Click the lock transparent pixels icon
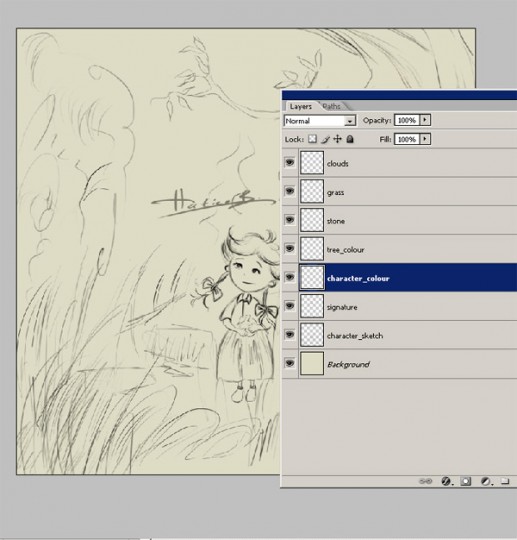This screenshot has height=540, width=517. (x=312, y=139)
